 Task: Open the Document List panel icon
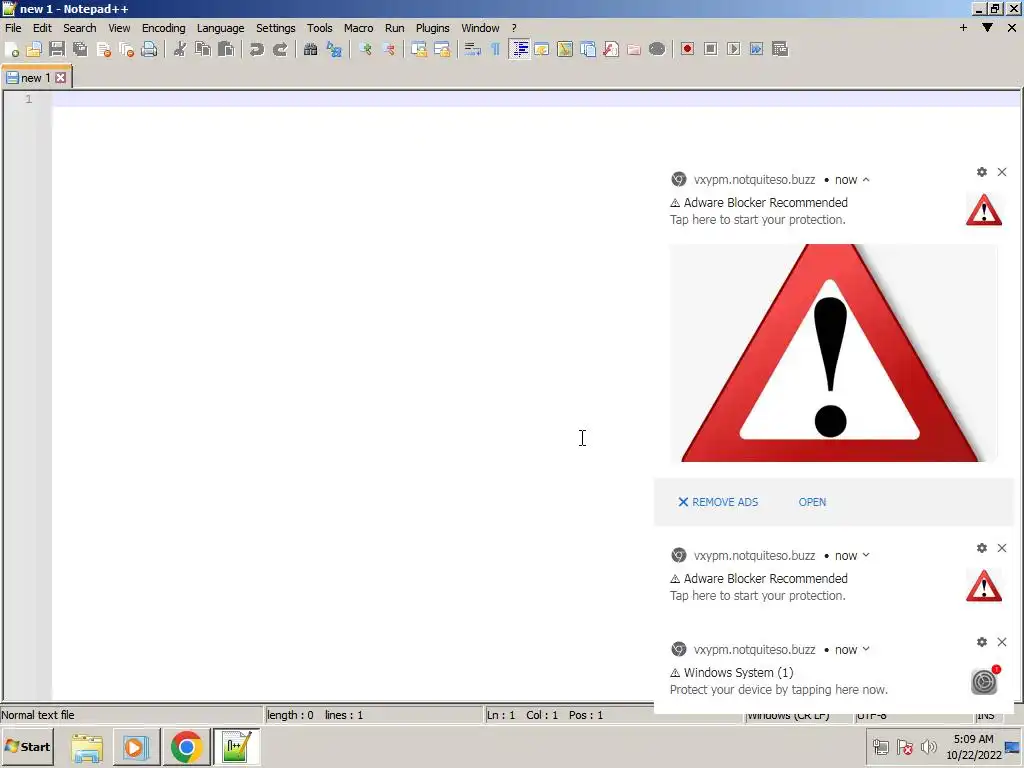[x=588, y=50]
